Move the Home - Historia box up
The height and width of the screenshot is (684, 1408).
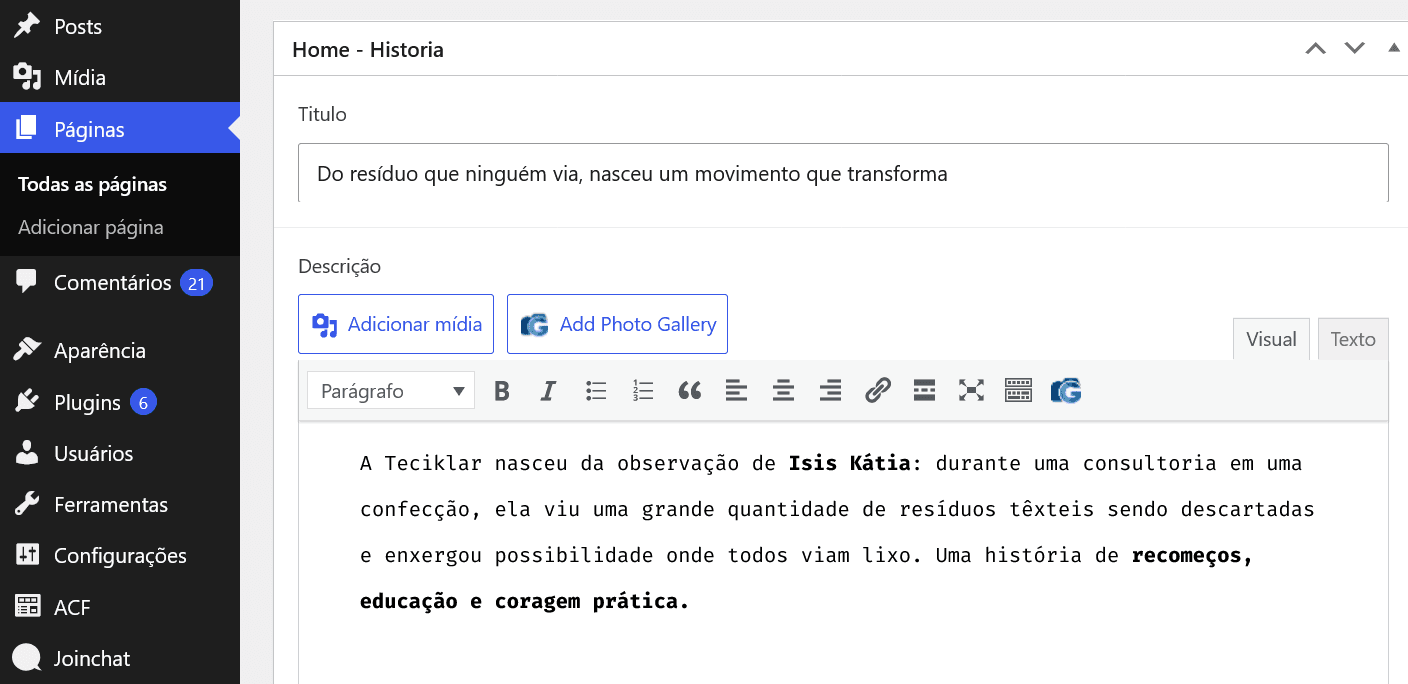click(x=1316, y=48)
